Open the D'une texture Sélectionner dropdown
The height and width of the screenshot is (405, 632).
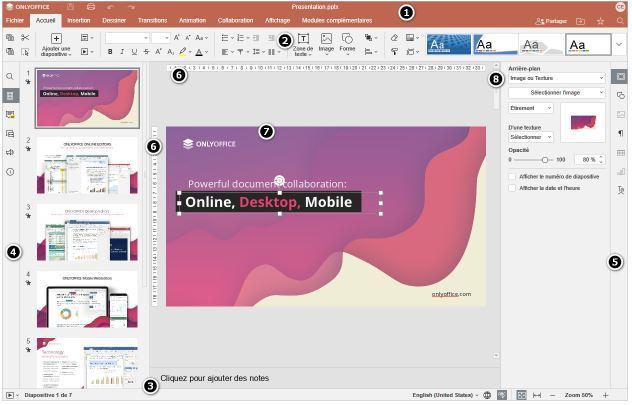click(x=530, y=137)
